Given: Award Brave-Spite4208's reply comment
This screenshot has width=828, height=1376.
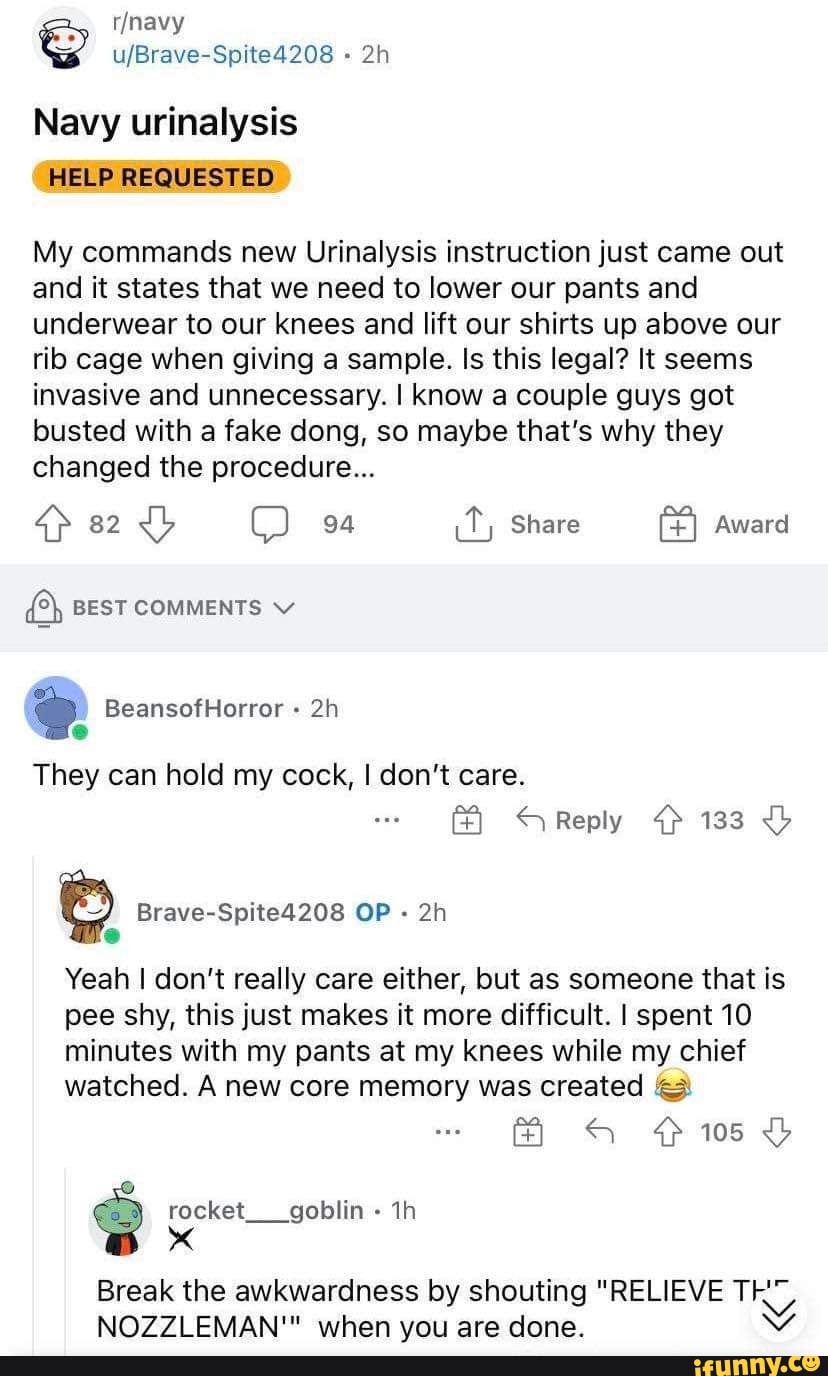Looking at the screenshot, I should pyautogui.click(x=527, y=1132).
